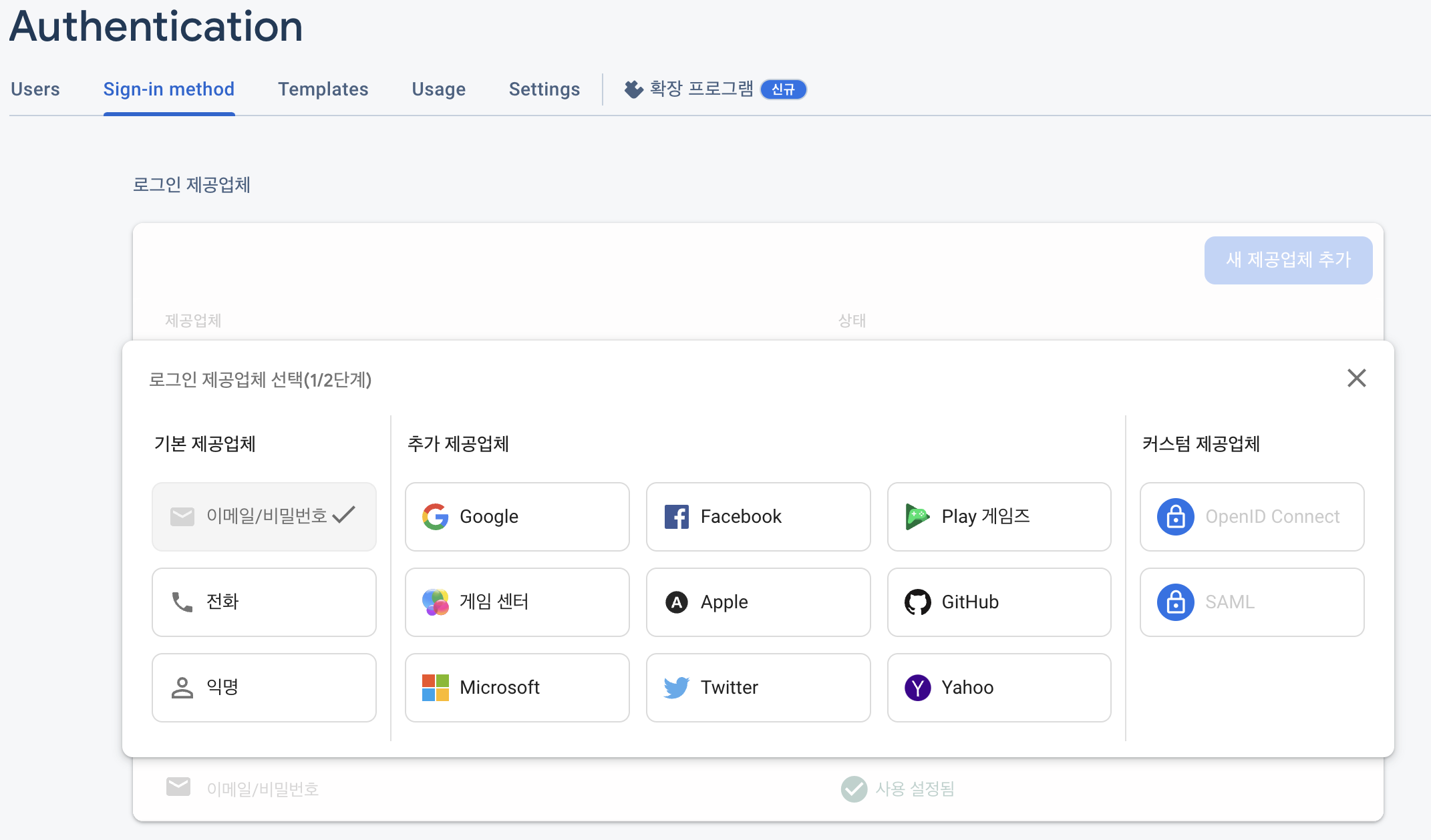Click the checked 이메일/비밀번호 provider tile
Screen dimensions: 1431x840
264,516
